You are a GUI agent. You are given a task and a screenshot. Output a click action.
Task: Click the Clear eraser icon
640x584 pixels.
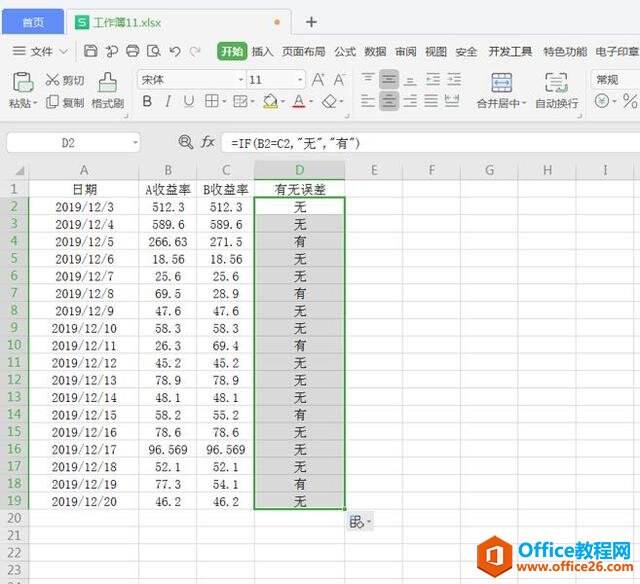[x=329, y=102]
